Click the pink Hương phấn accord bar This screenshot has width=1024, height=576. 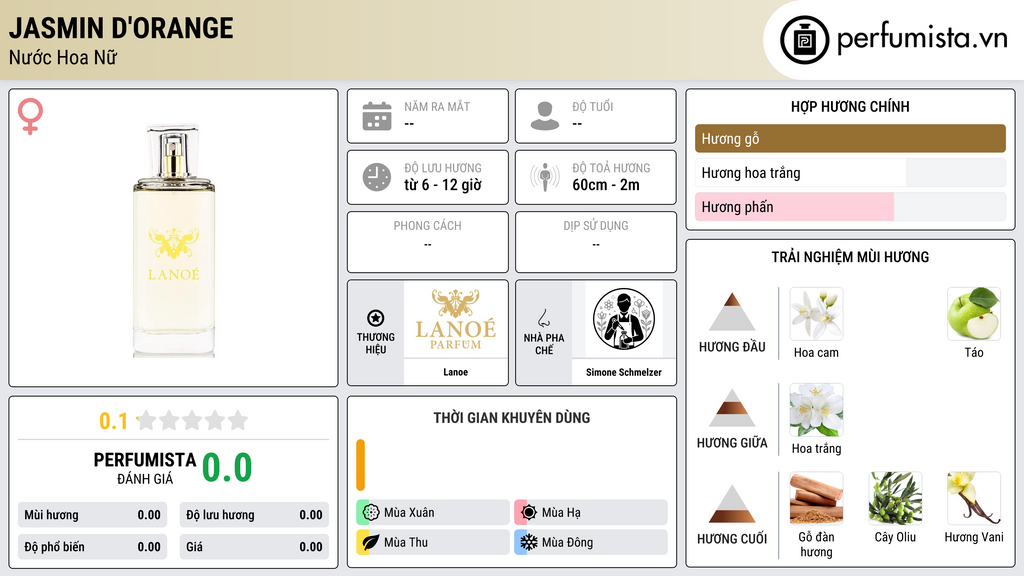pos(850,207)
